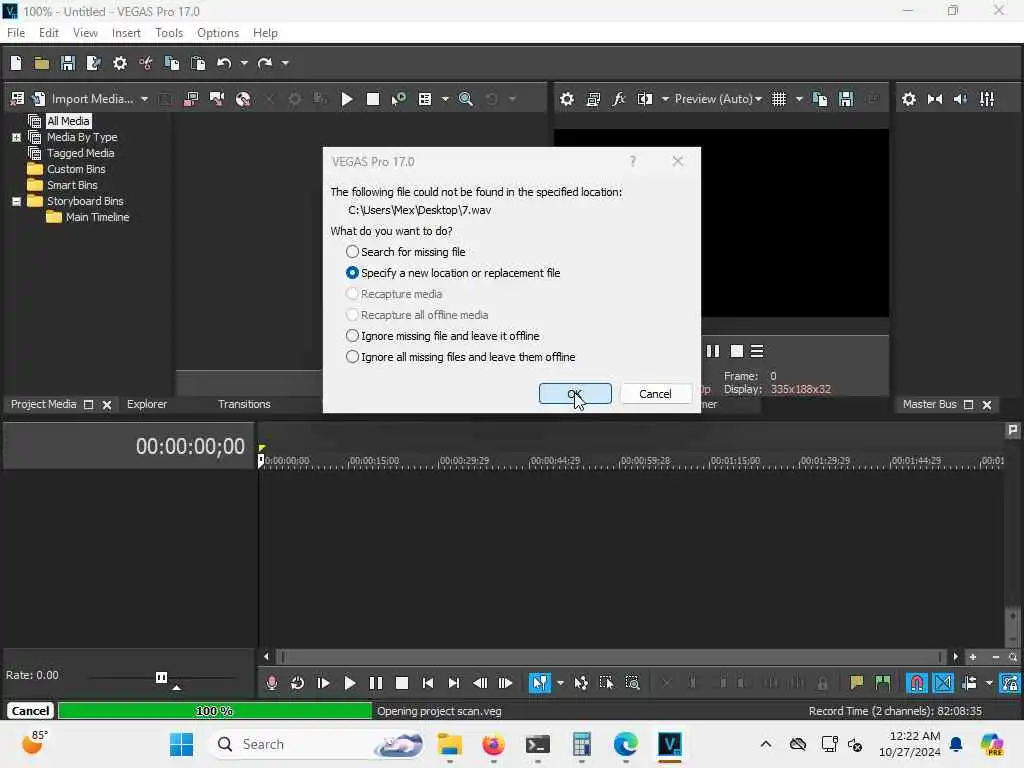Open the Insert menu
The image size is (1024, 768).
126,33
